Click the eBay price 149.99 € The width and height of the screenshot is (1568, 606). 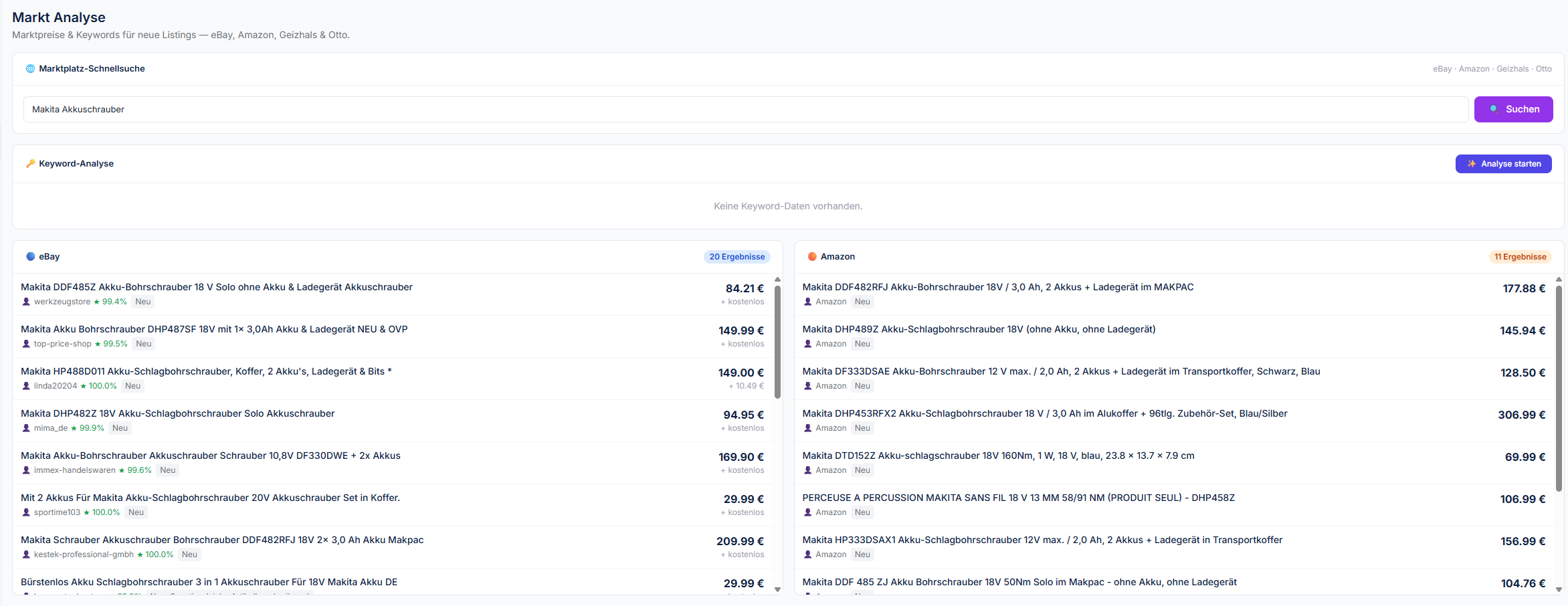click(741, 330)
